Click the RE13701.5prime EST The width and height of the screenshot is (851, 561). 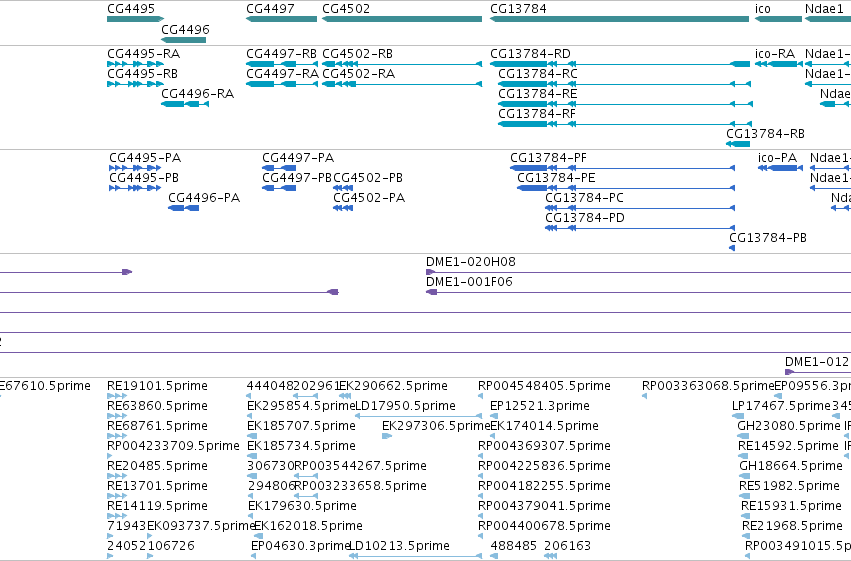click(x=117, y=496)
